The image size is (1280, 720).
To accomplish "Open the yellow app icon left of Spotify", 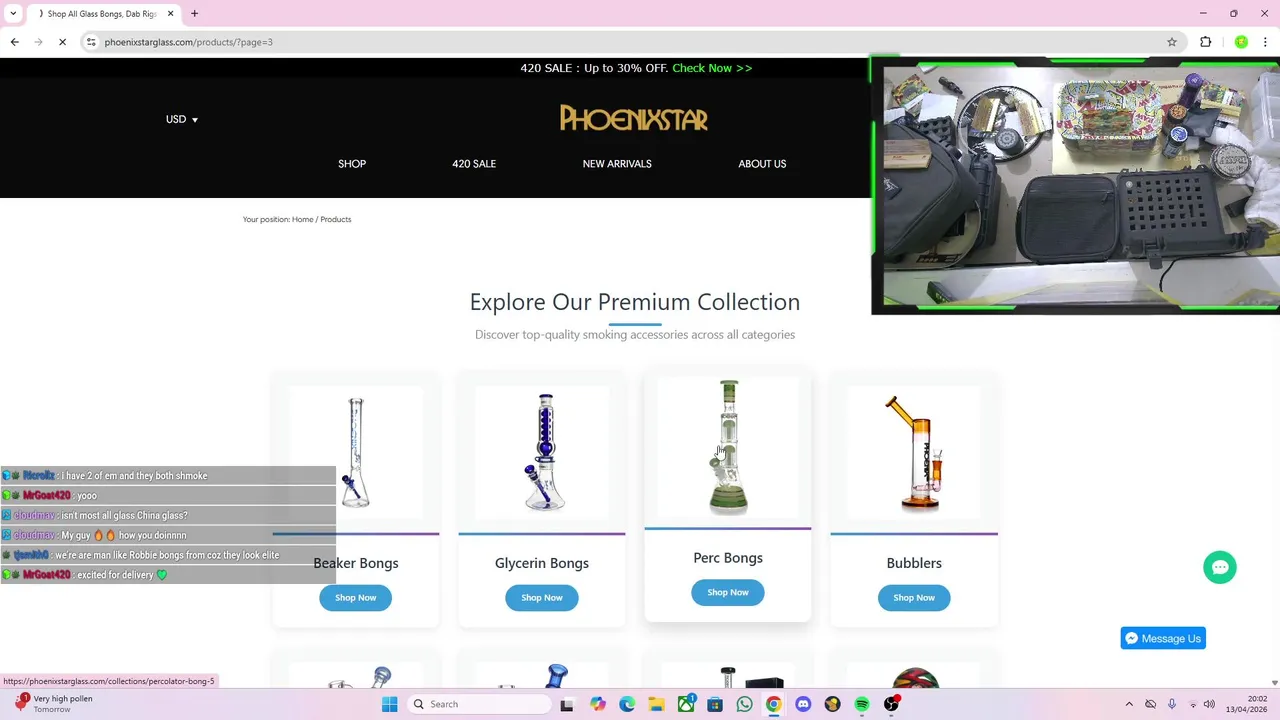I will tap(832, 704).
